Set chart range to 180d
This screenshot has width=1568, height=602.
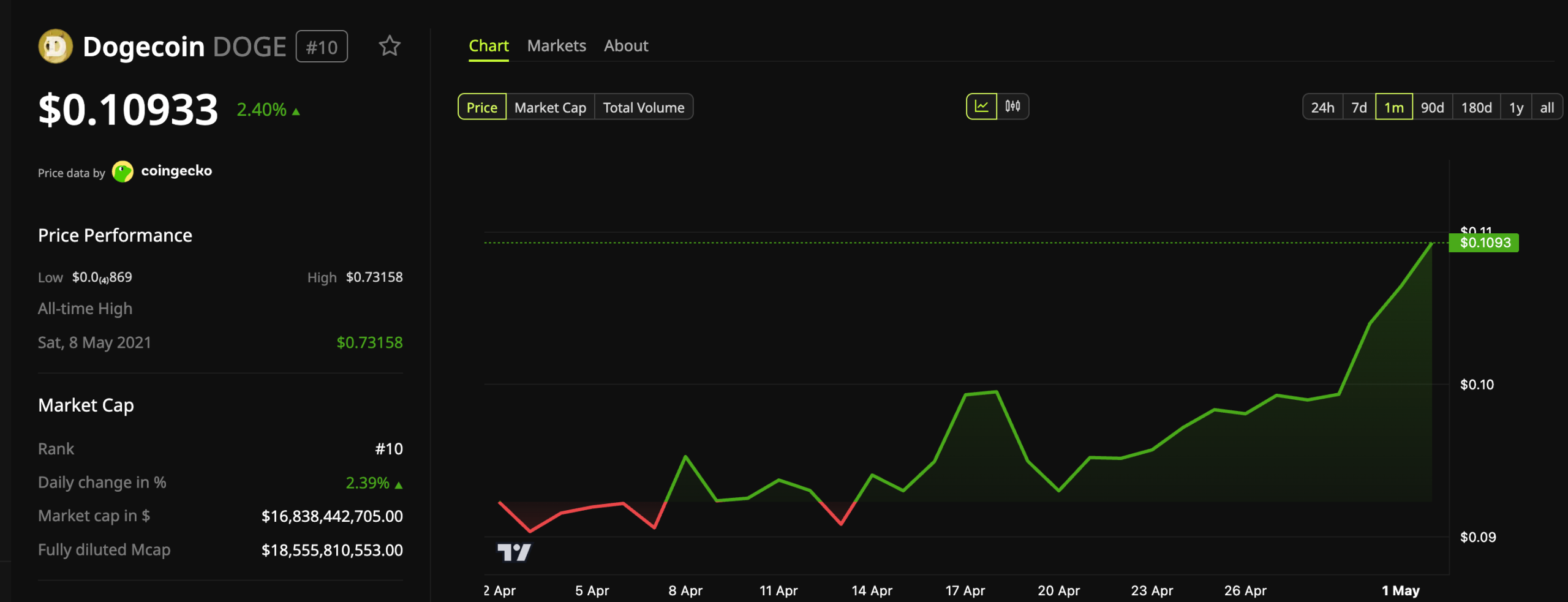[1476, 107]
